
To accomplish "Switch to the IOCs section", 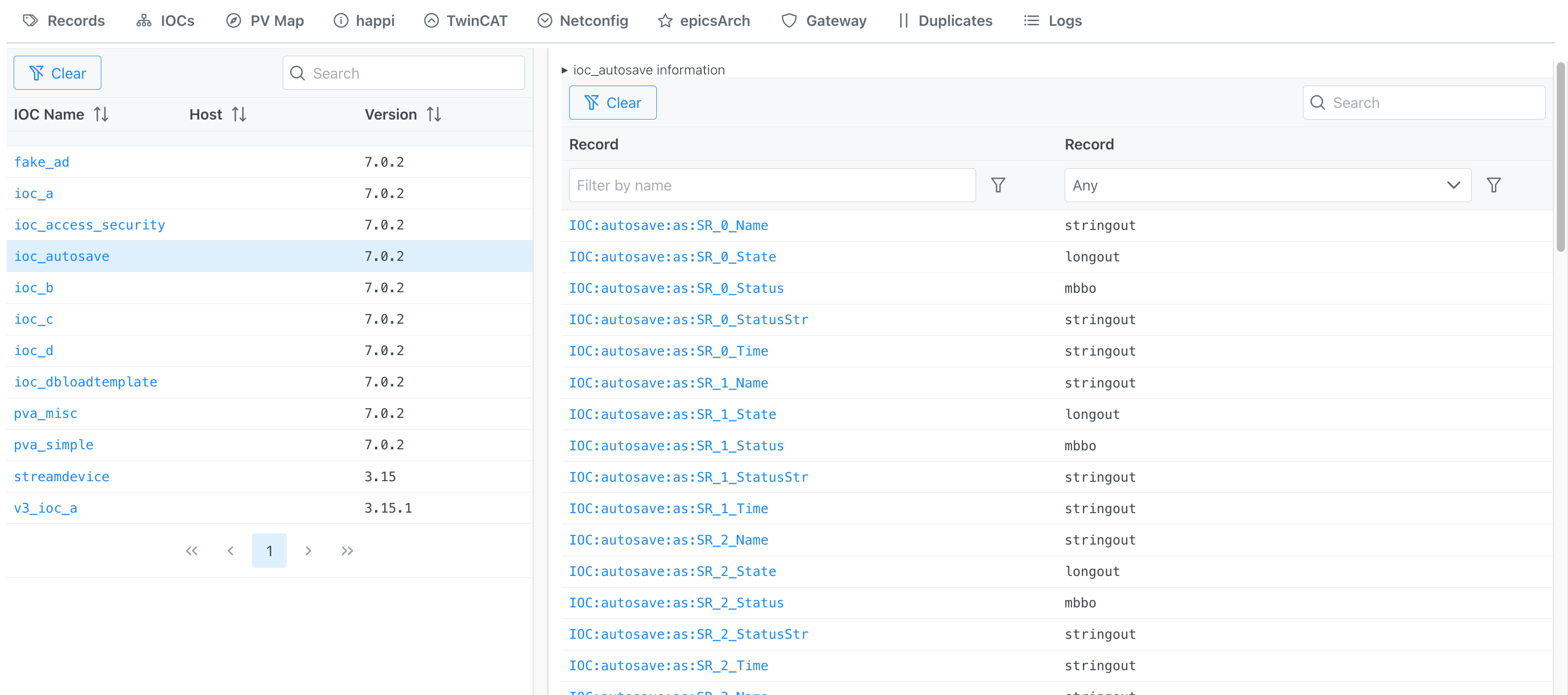I will pos(165,20).
